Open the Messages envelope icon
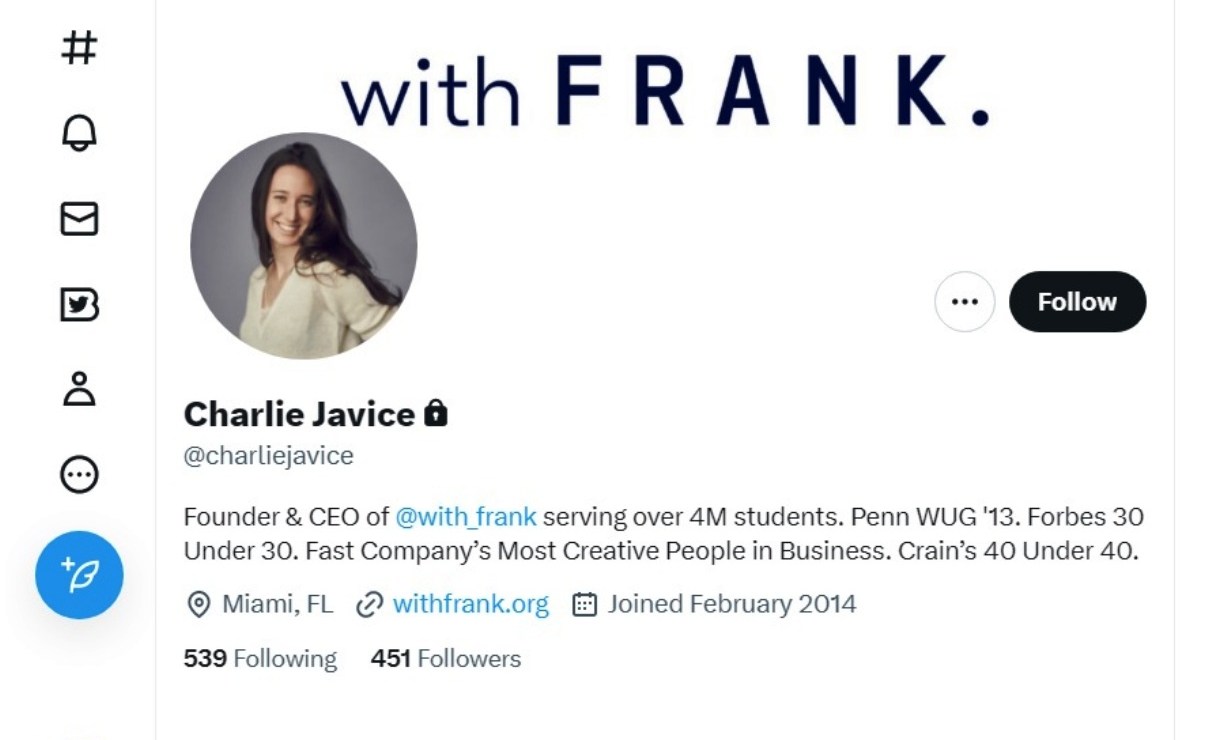The image size is (1208, 740). [79, 218]
